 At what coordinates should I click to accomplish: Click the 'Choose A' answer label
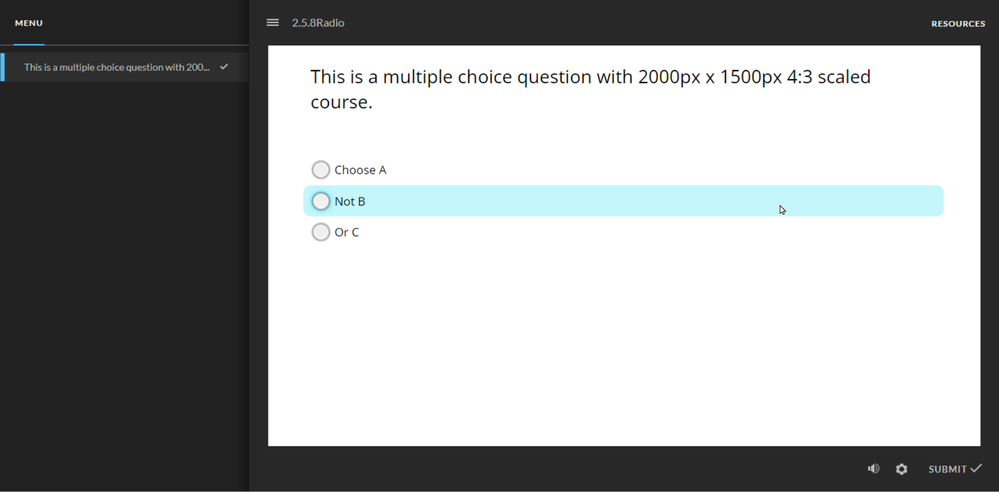(360, 170)
